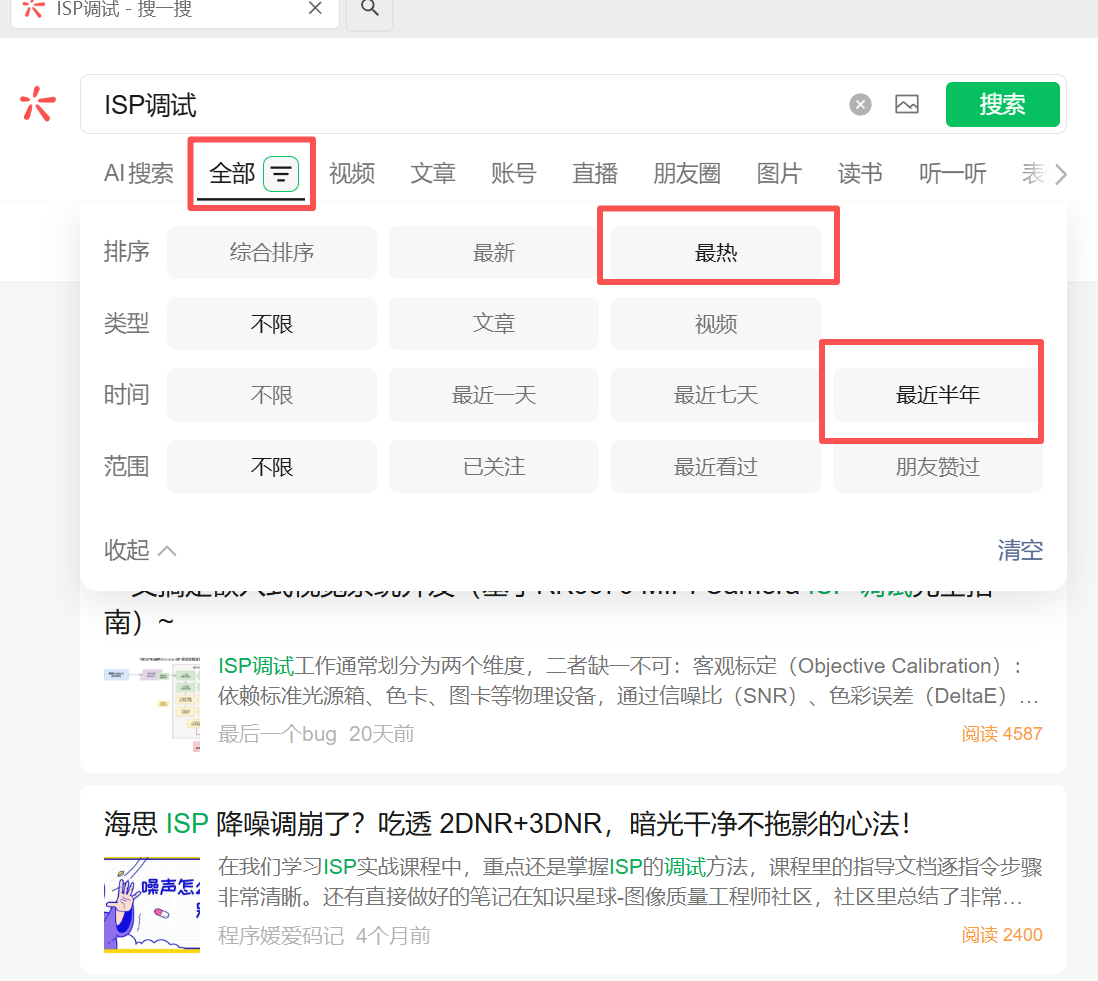Open the 海思 ISP 降噪调崩了 article title
The width and height of the screenshot is (1098, 981).
(508, 823)
